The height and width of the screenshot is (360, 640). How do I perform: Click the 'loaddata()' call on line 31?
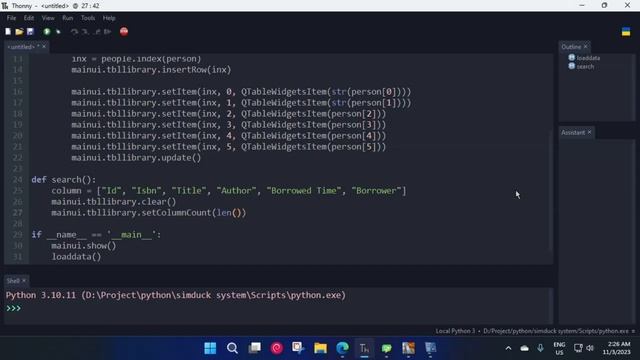click(76, 257)
